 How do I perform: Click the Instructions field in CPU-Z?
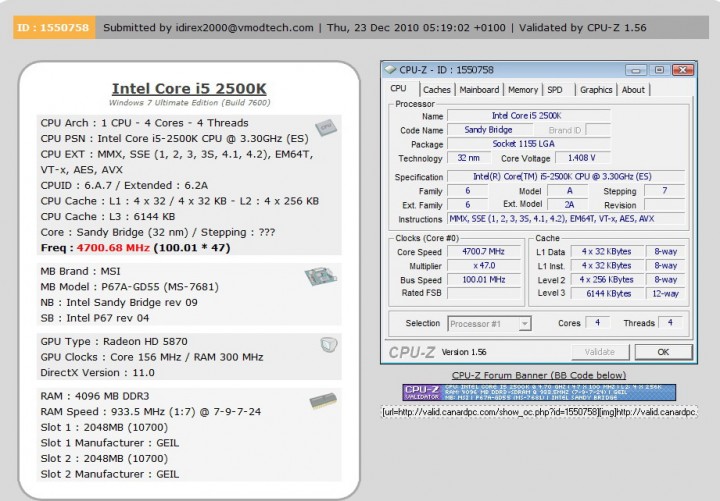coord(566,219)
